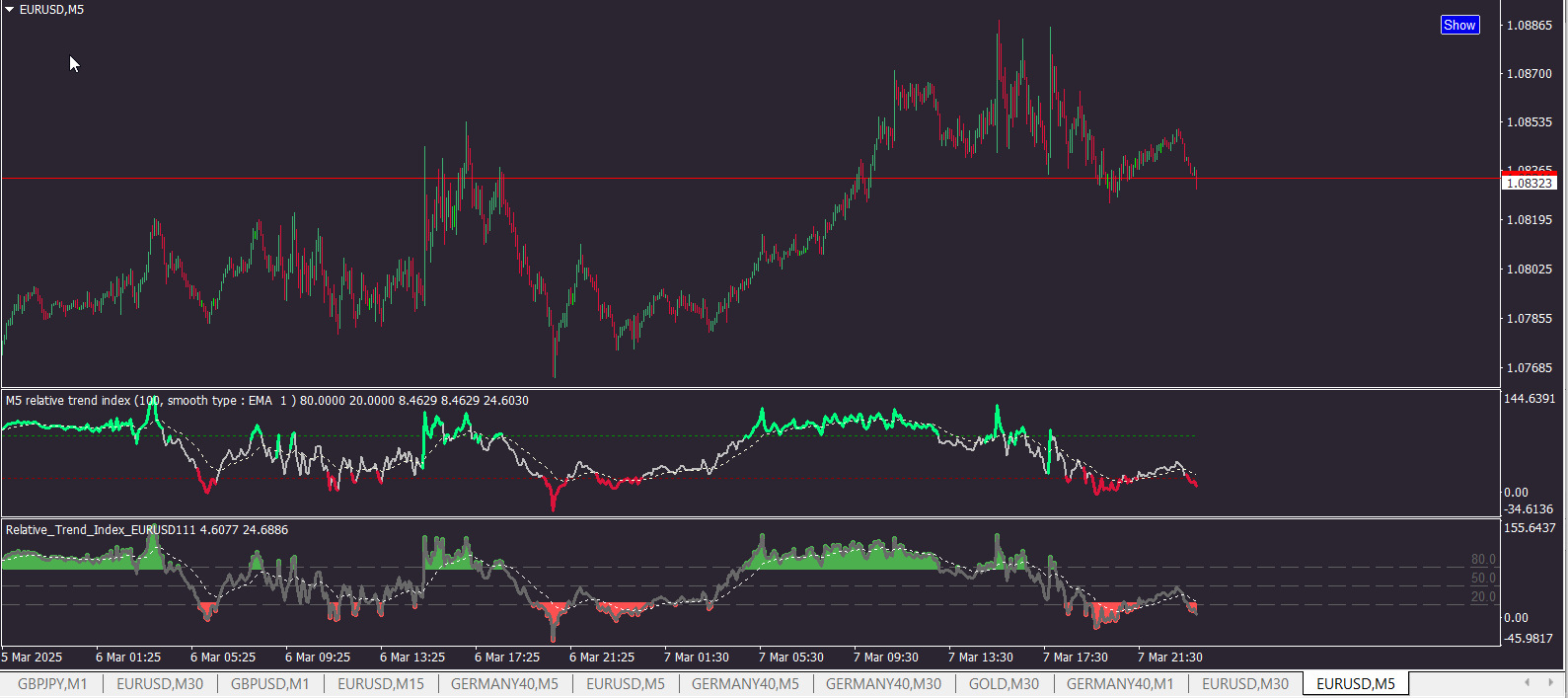Open the dropdown arrow beside EURUSD,M5 title

tap(9, 9)
